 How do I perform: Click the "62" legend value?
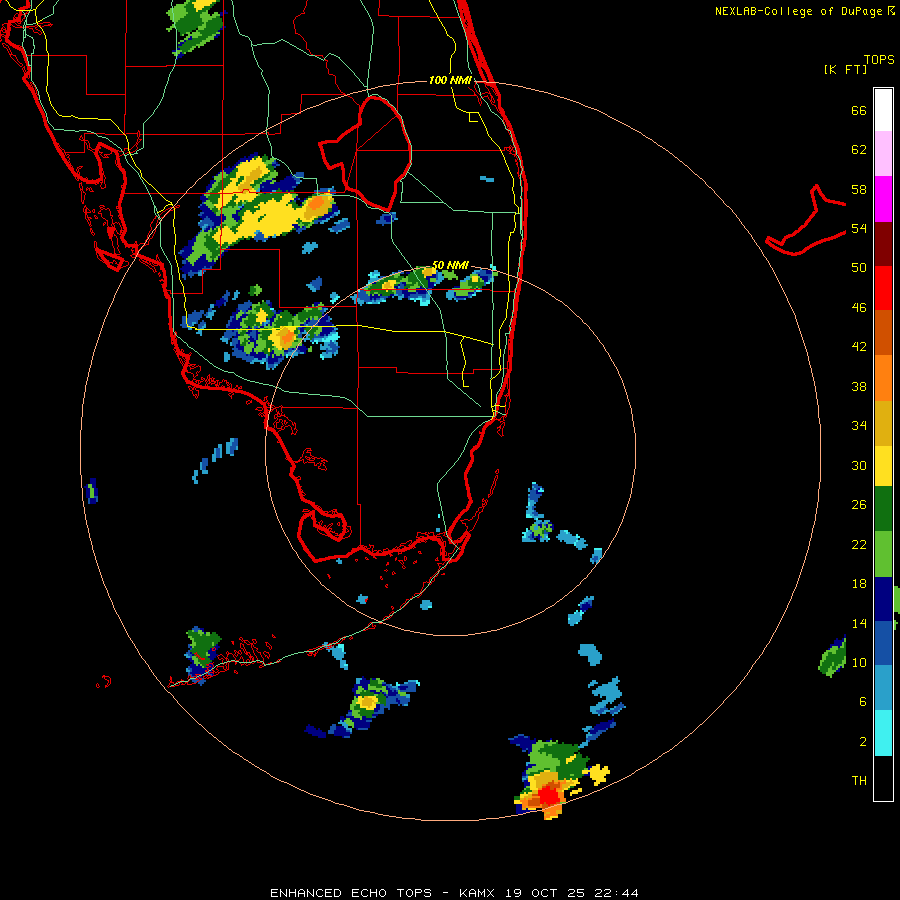(x=859, y=150)
